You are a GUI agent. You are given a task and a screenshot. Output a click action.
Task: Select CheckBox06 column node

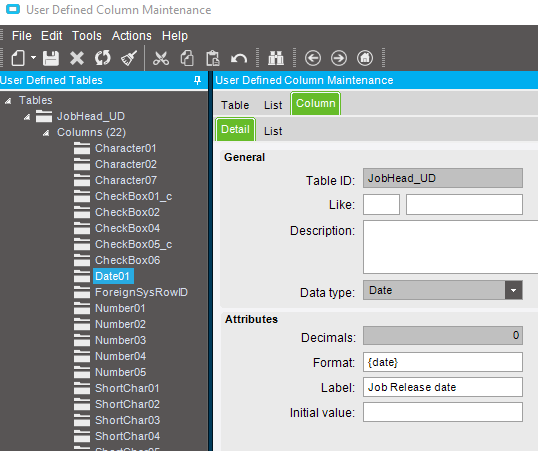(127, 260)
